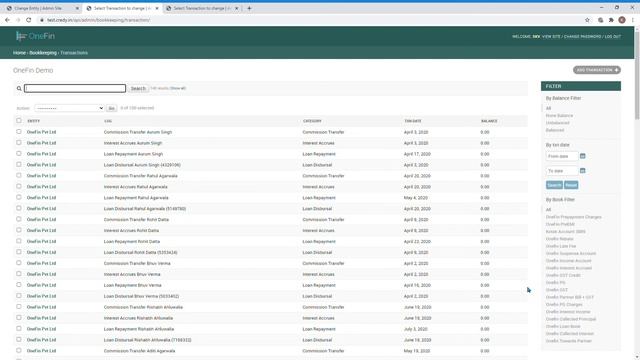Click inside the transaction search field

(x=75, y=88)
